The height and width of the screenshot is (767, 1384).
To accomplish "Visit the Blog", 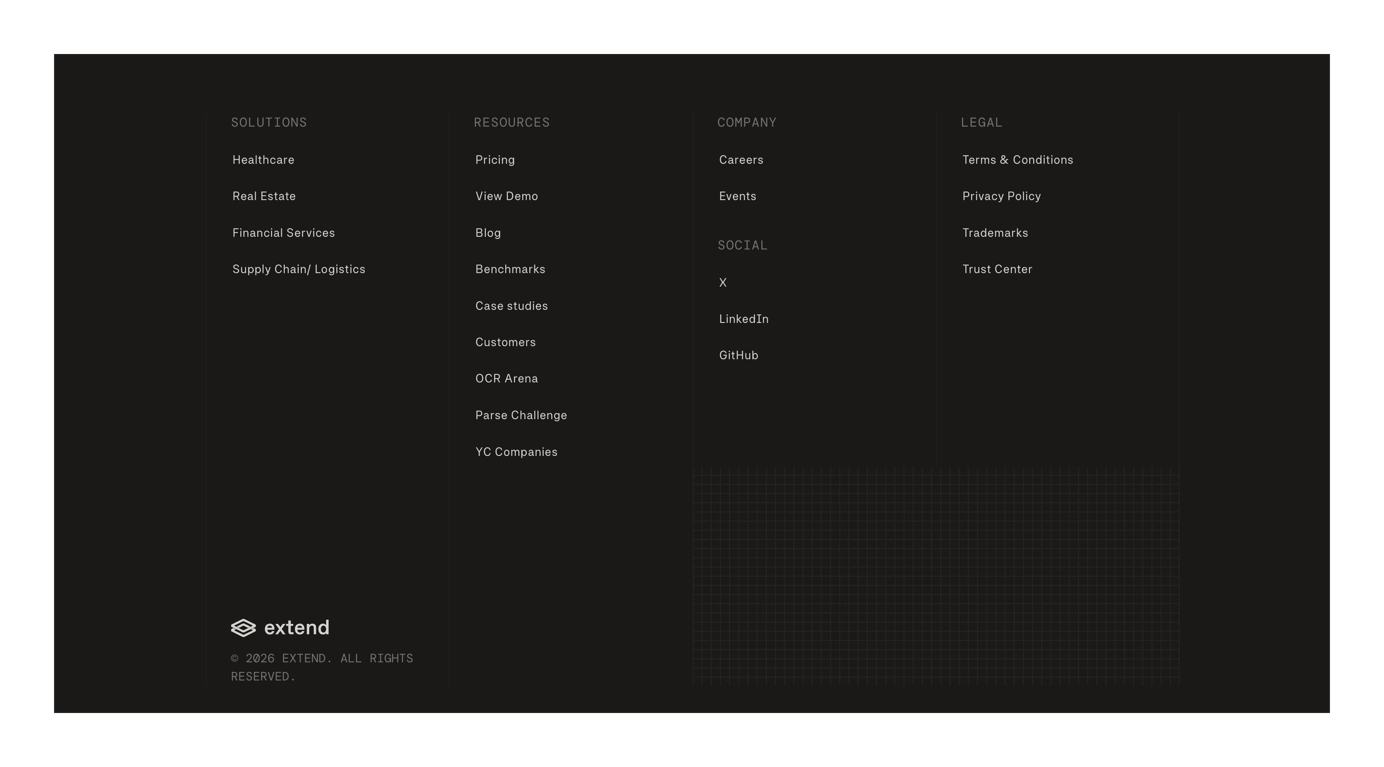I will [x=488, y=233].
